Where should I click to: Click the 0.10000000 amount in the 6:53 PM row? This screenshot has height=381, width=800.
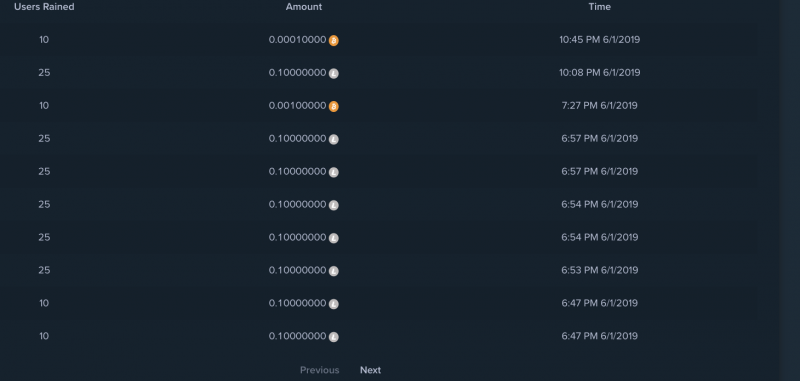[x=297, y=270]
